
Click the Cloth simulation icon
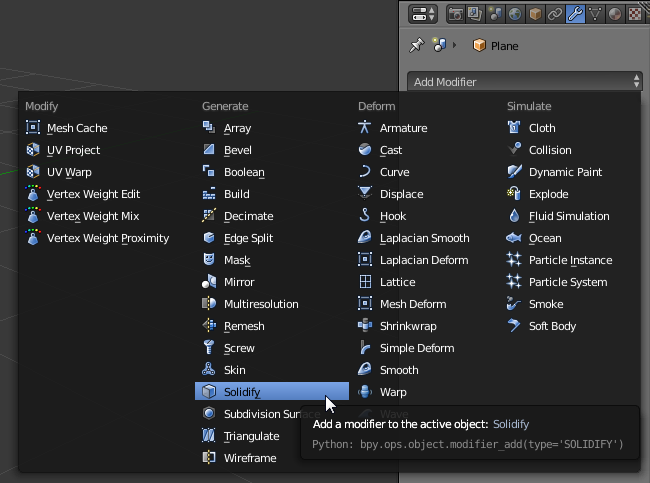[514, 127]
